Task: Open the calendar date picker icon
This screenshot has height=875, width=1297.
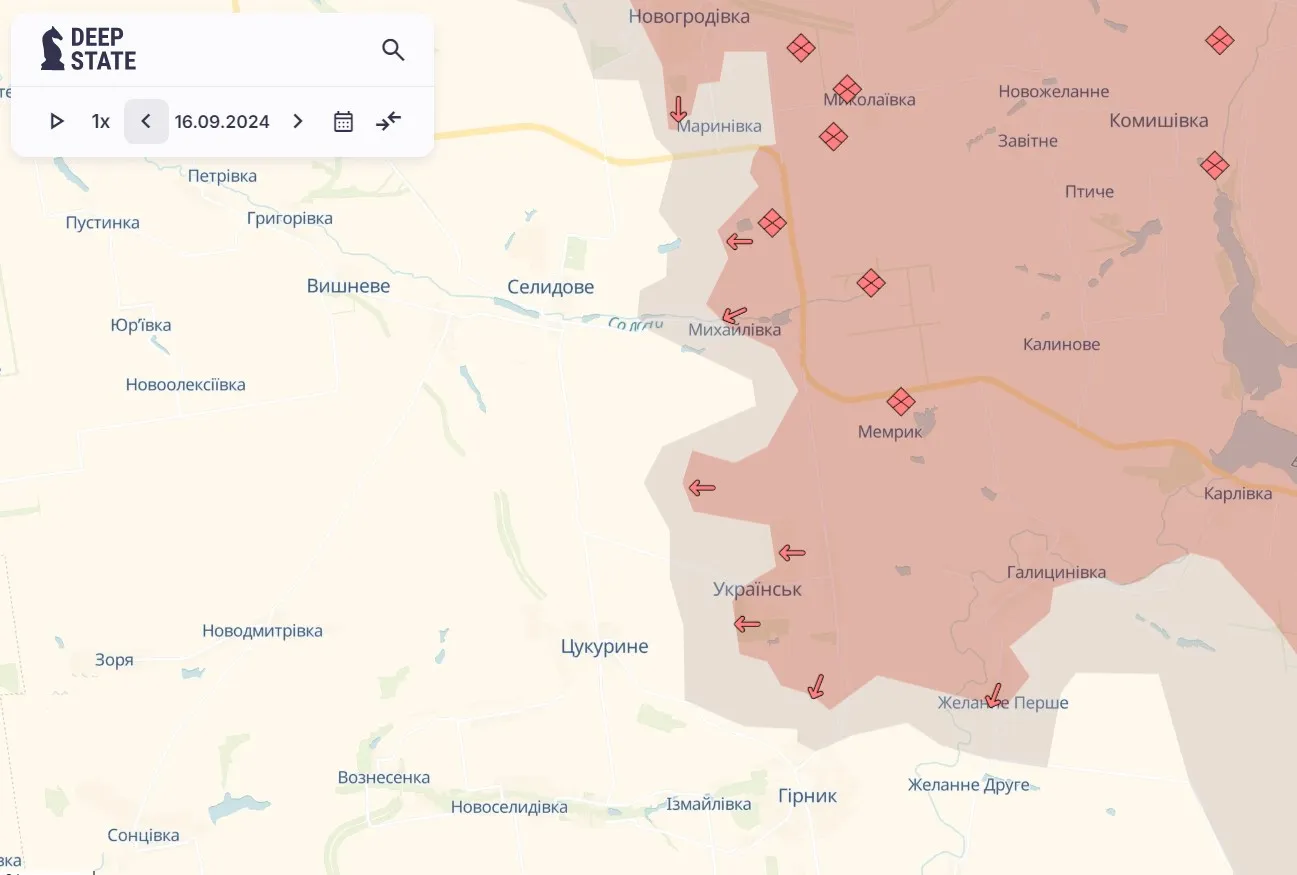Action: pos(343,121)
